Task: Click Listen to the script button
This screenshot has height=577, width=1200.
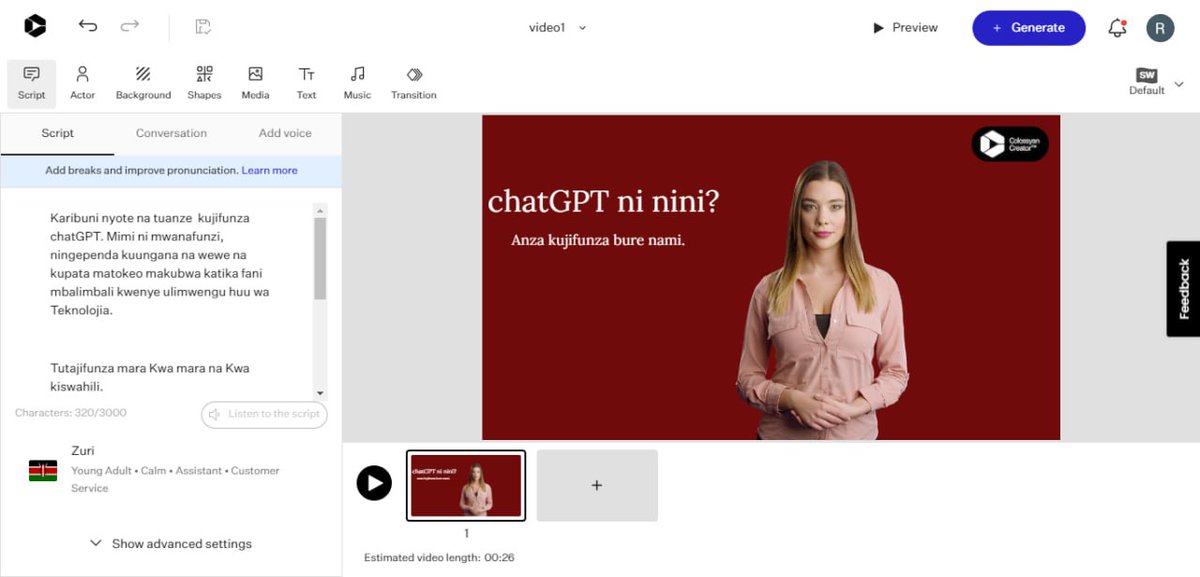Action: [x=264, y=414]
